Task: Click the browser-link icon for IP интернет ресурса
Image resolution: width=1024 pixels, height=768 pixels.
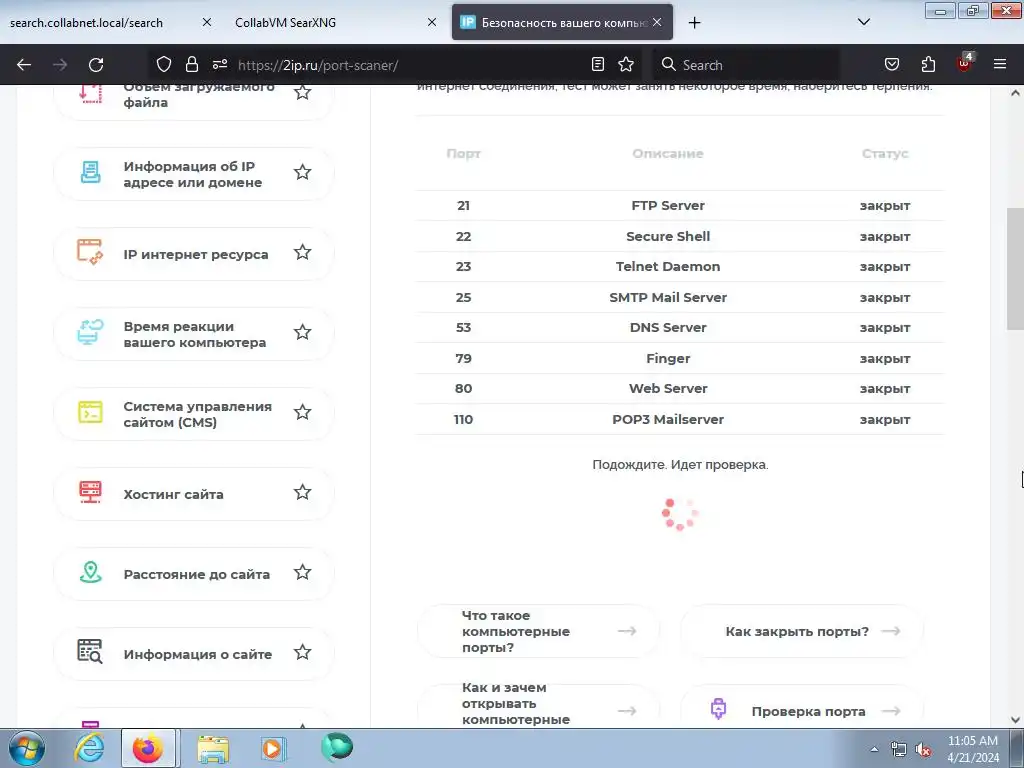Action: tap(90, 252)
